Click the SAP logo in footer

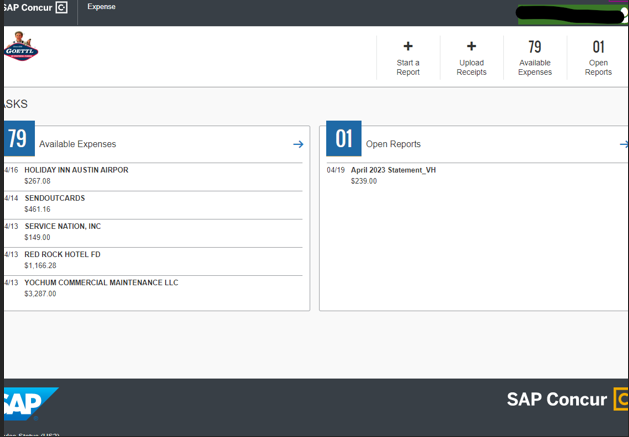30,404
